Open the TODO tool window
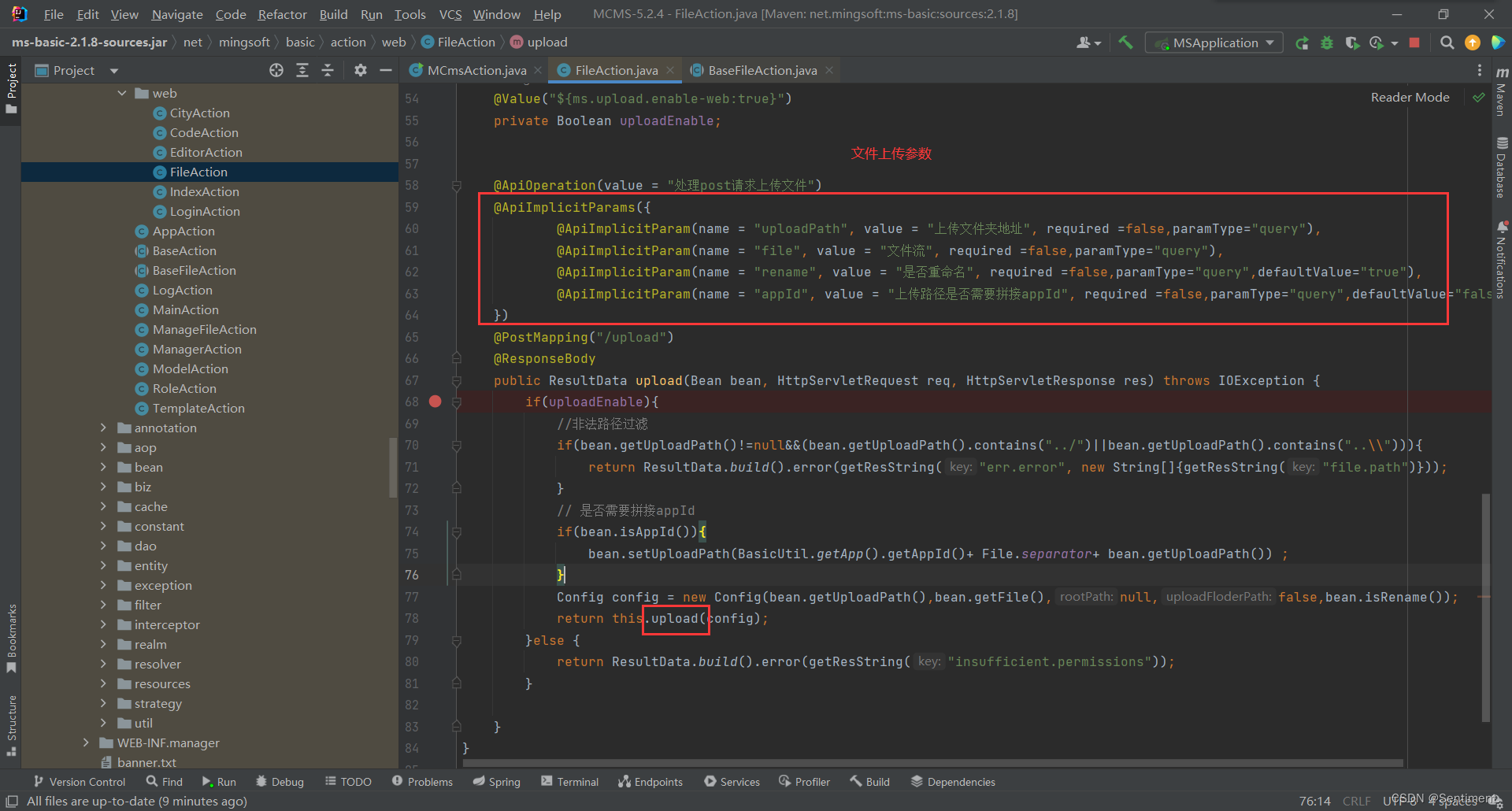Image resolution: width=1512 pixels, height=811 pixels. tap(348, 781)
